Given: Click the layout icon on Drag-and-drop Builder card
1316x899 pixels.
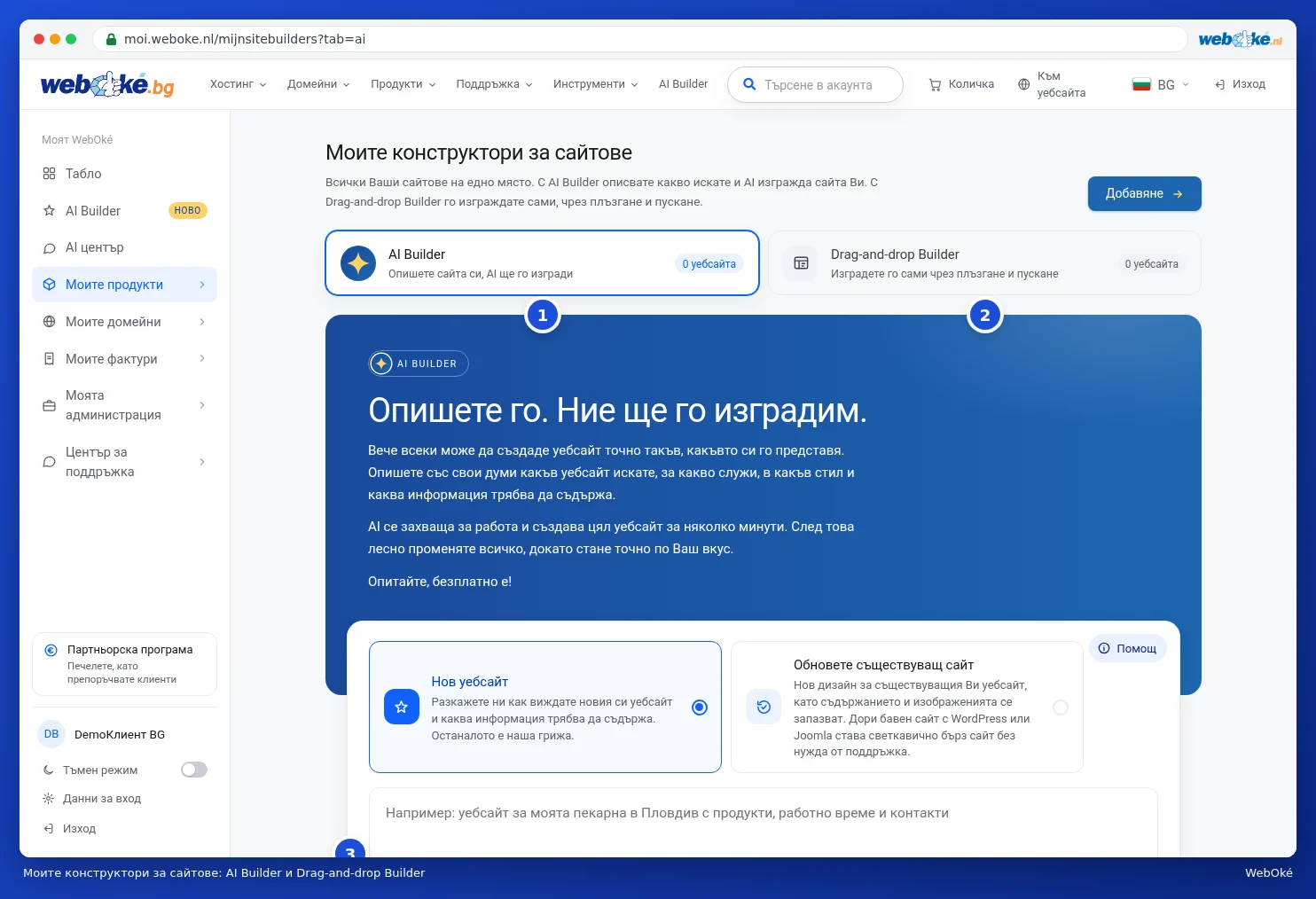Looking at the screenshot, I should 801,263.
